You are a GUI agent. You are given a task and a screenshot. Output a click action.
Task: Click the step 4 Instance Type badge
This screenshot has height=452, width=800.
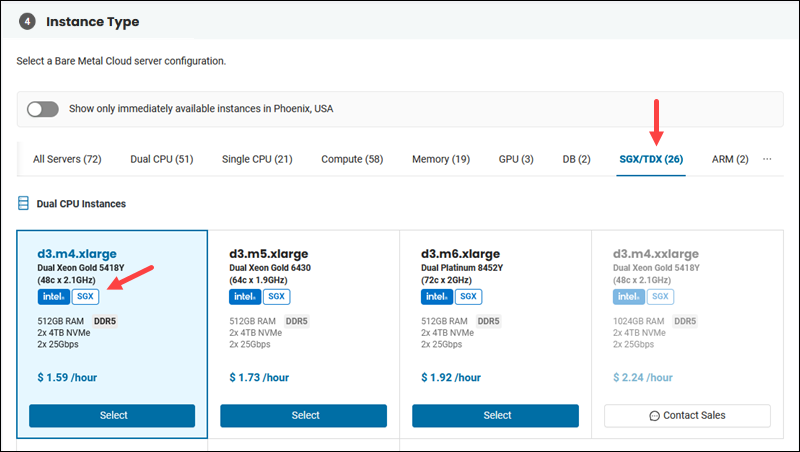tap(27, 21)
